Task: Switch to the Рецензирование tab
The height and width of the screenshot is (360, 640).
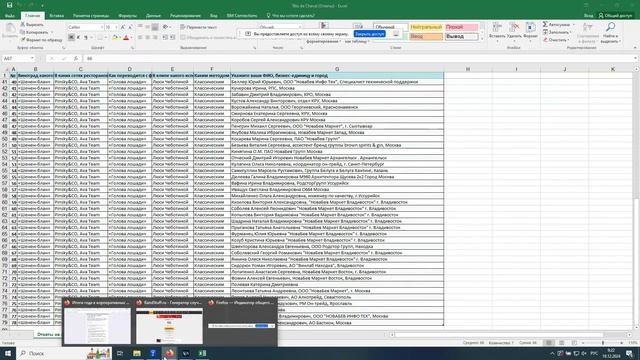Action: point(185,16)
